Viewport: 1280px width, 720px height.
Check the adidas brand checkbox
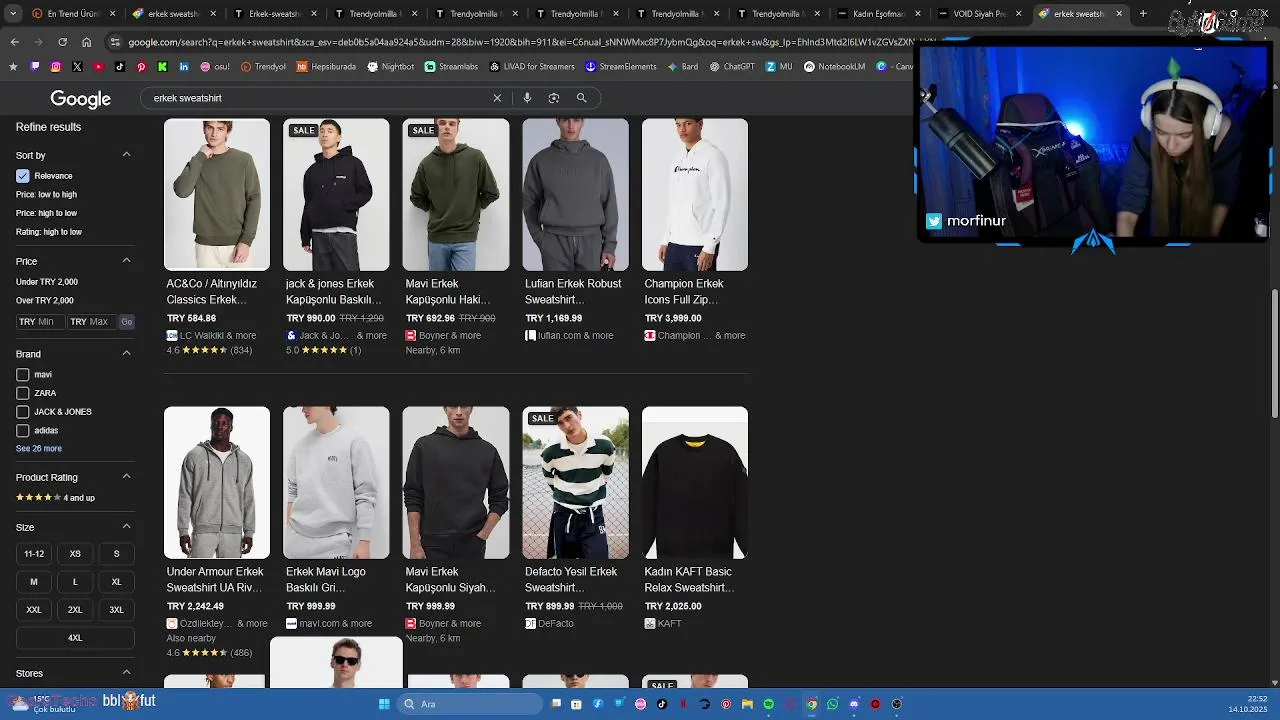(23, 431)
